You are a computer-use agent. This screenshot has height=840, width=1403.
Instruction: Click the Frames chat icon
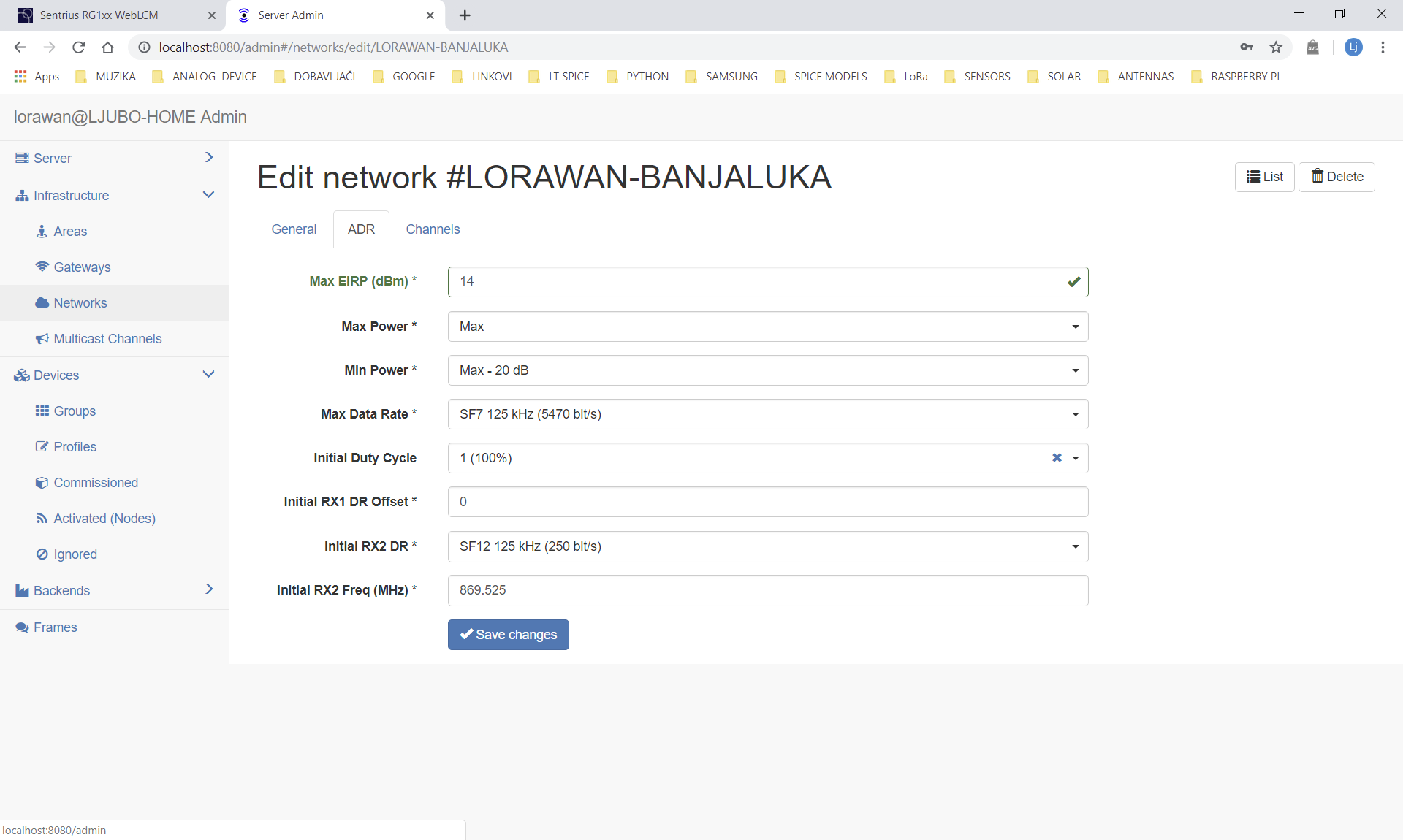pyautogui.click(x=23, y=627)
